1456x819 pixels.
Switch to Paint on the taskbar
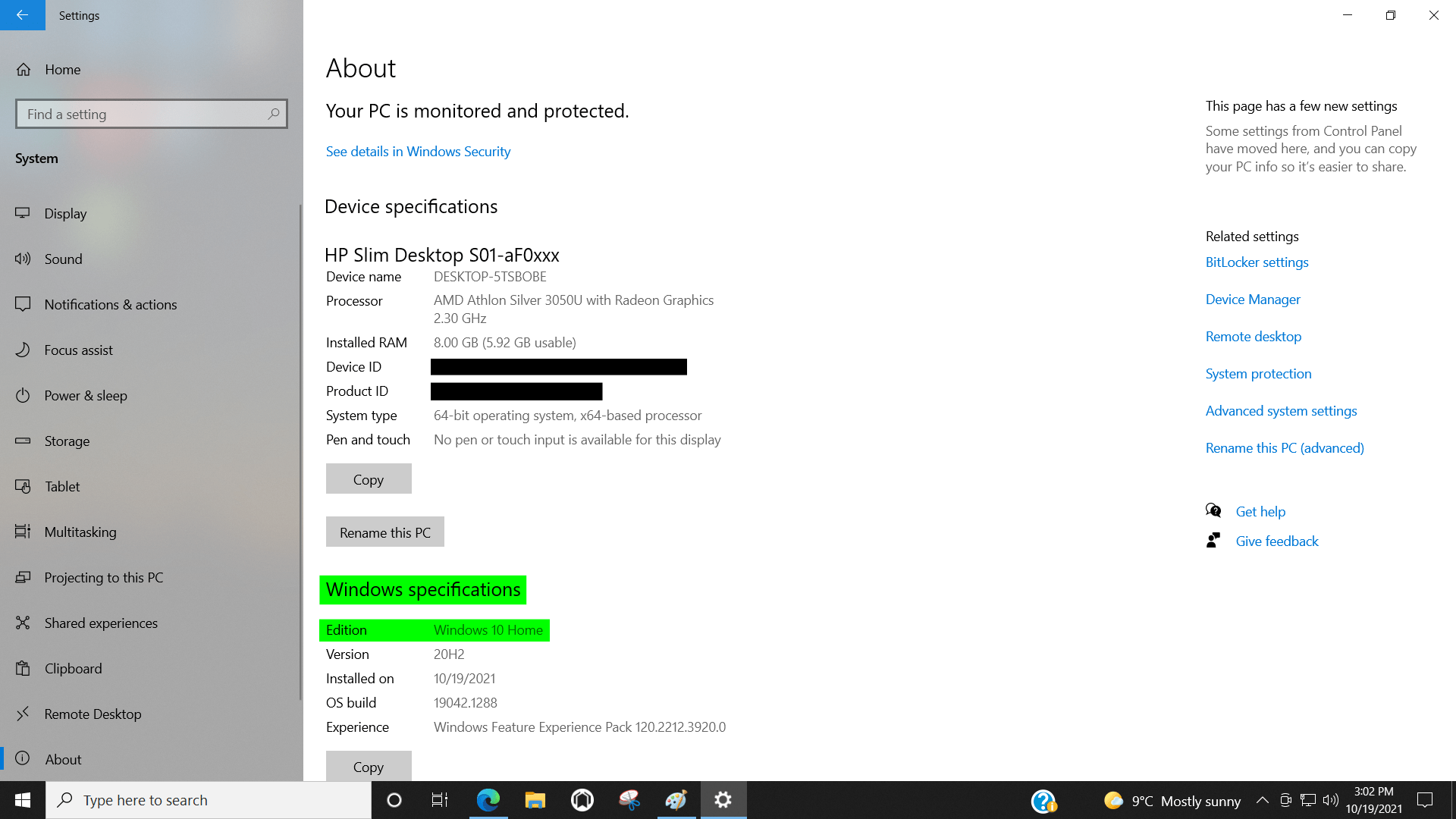point(676,800)
